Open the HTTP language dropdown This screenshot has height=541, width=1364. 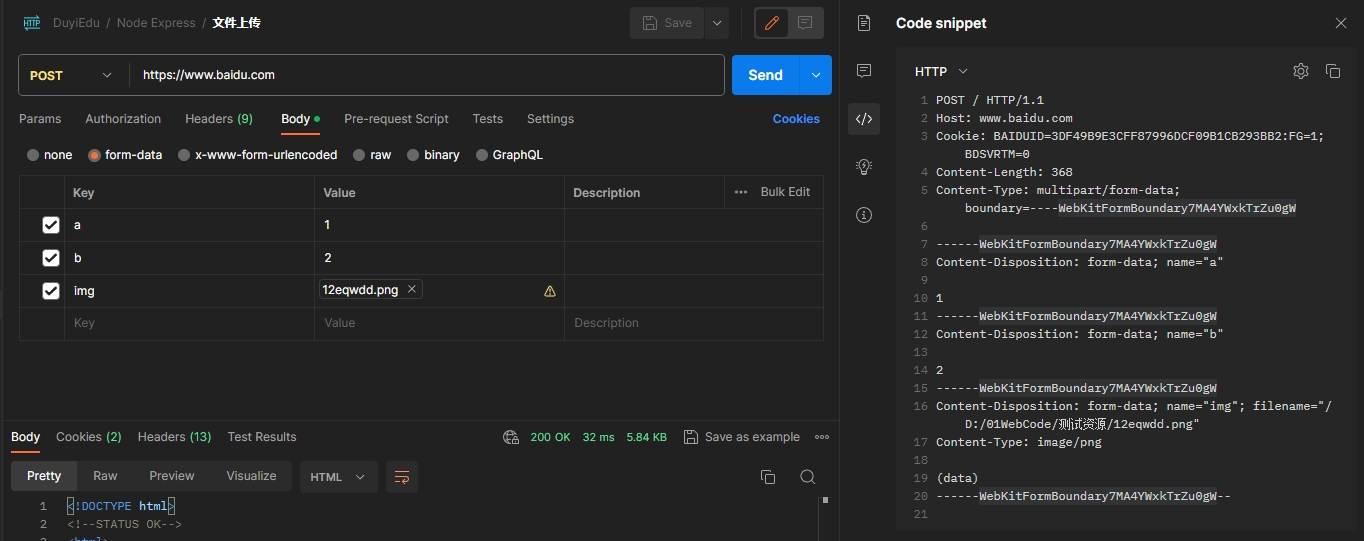pos(941,71)
